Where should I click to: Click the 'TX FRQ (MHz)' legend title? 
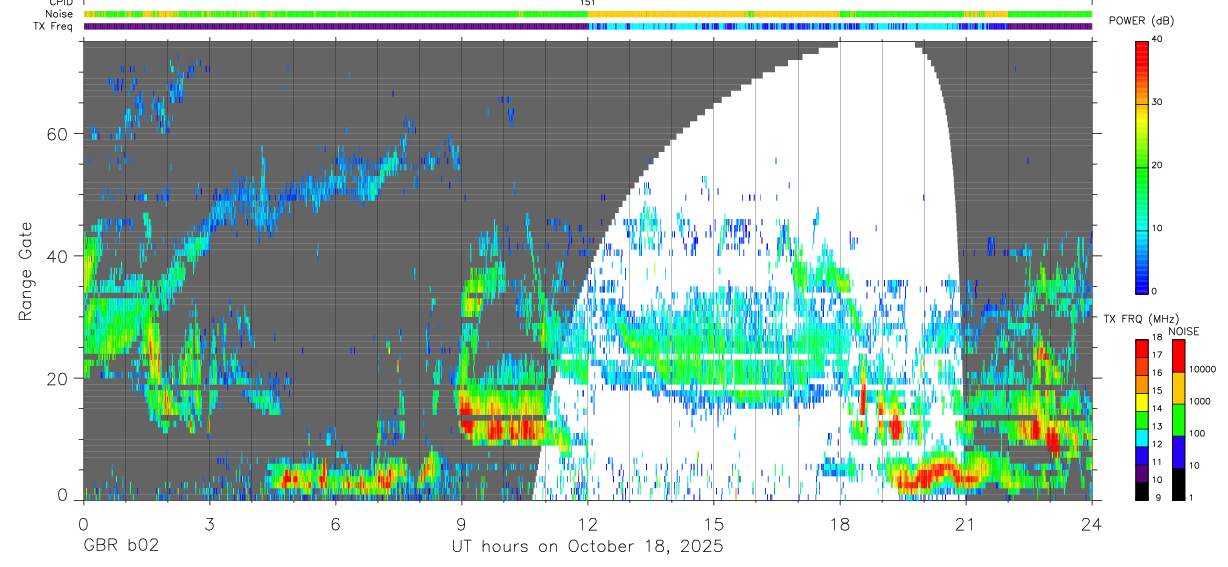(x=1141, y=318)
